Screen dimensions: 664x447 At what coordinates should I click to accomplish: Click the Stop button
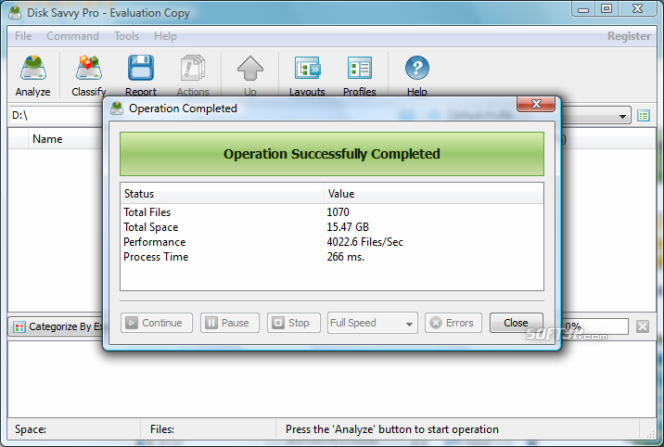tap(294, 323)
